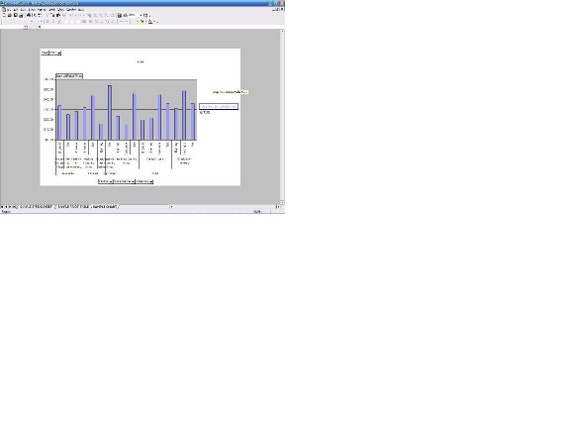Select the tallest bar in the chart
570x428 pixels.
110,112
